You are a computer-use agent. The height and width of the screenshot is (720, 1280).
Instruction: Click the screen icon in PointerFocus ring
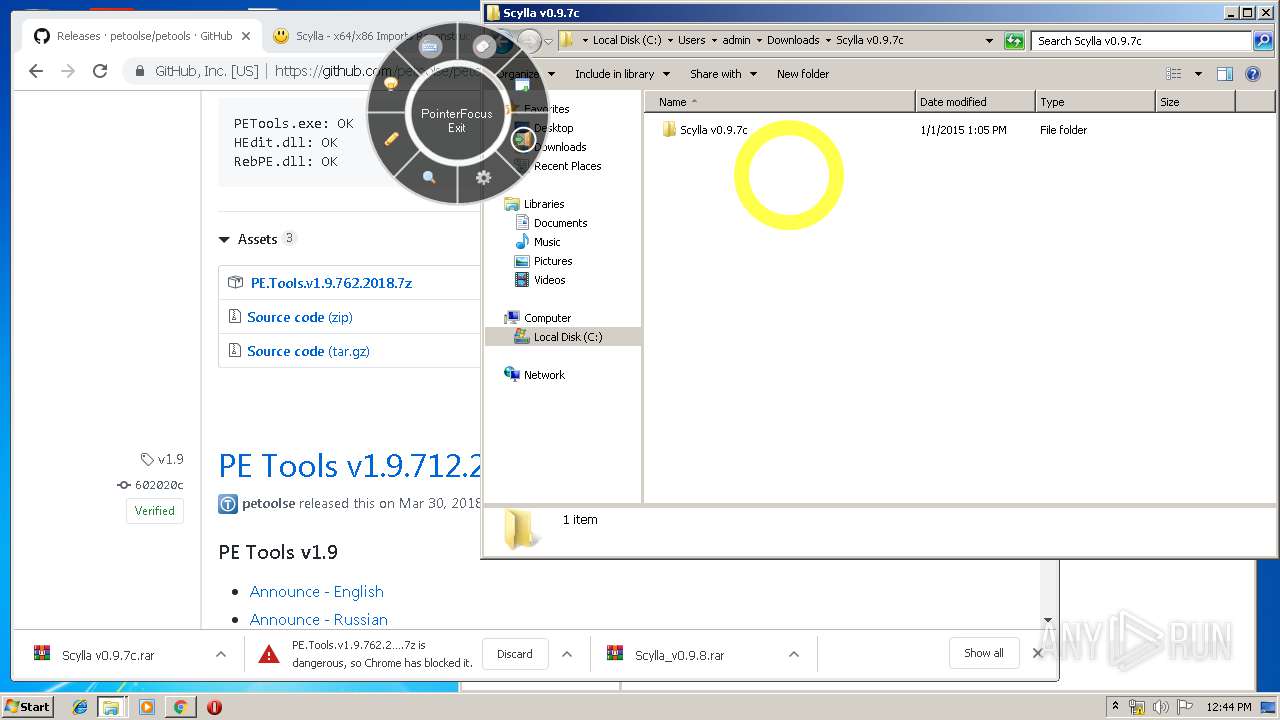click(522, 85)
